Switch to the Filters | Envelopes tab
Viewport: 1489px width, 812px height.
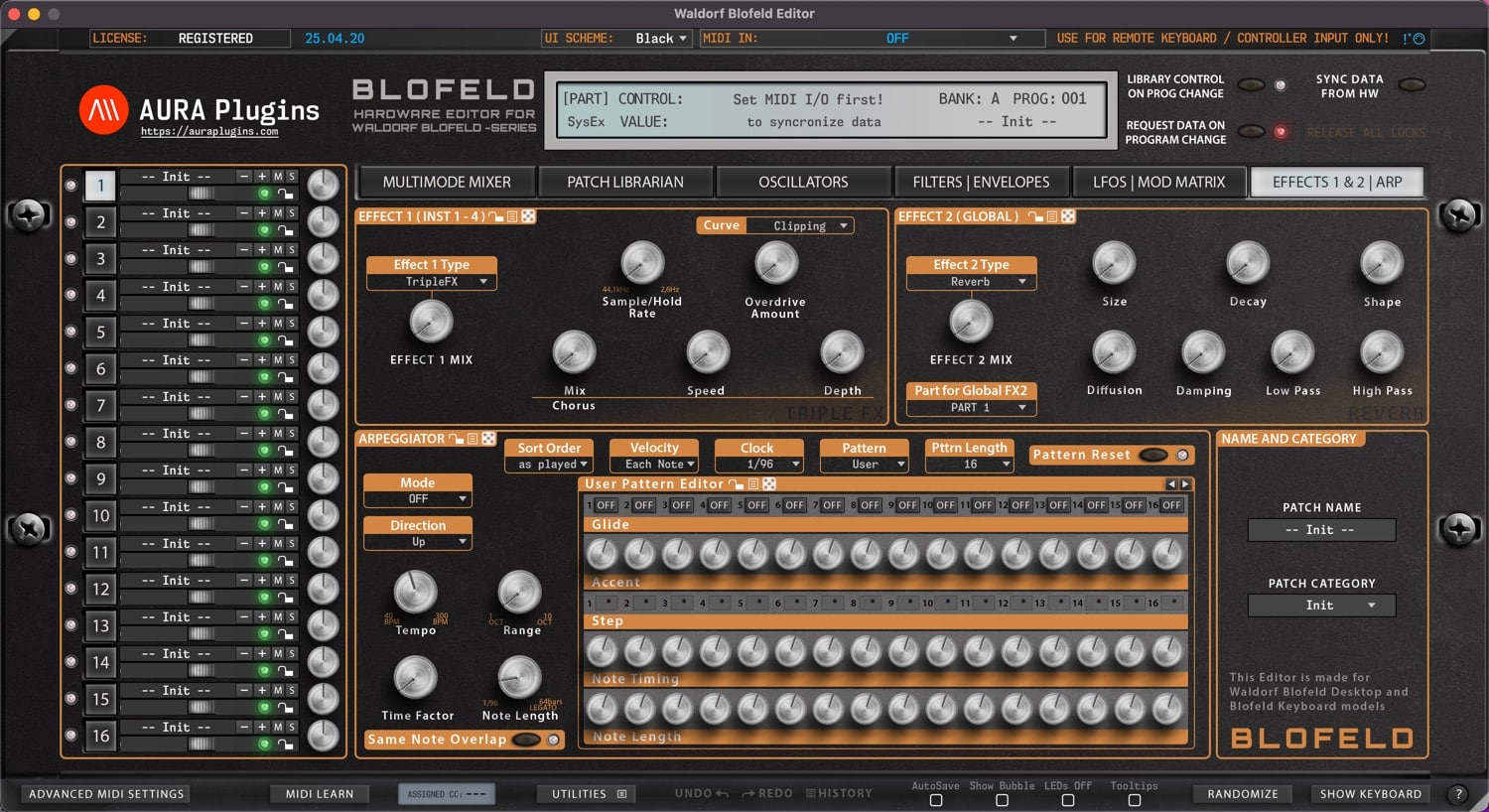(981, 183)
